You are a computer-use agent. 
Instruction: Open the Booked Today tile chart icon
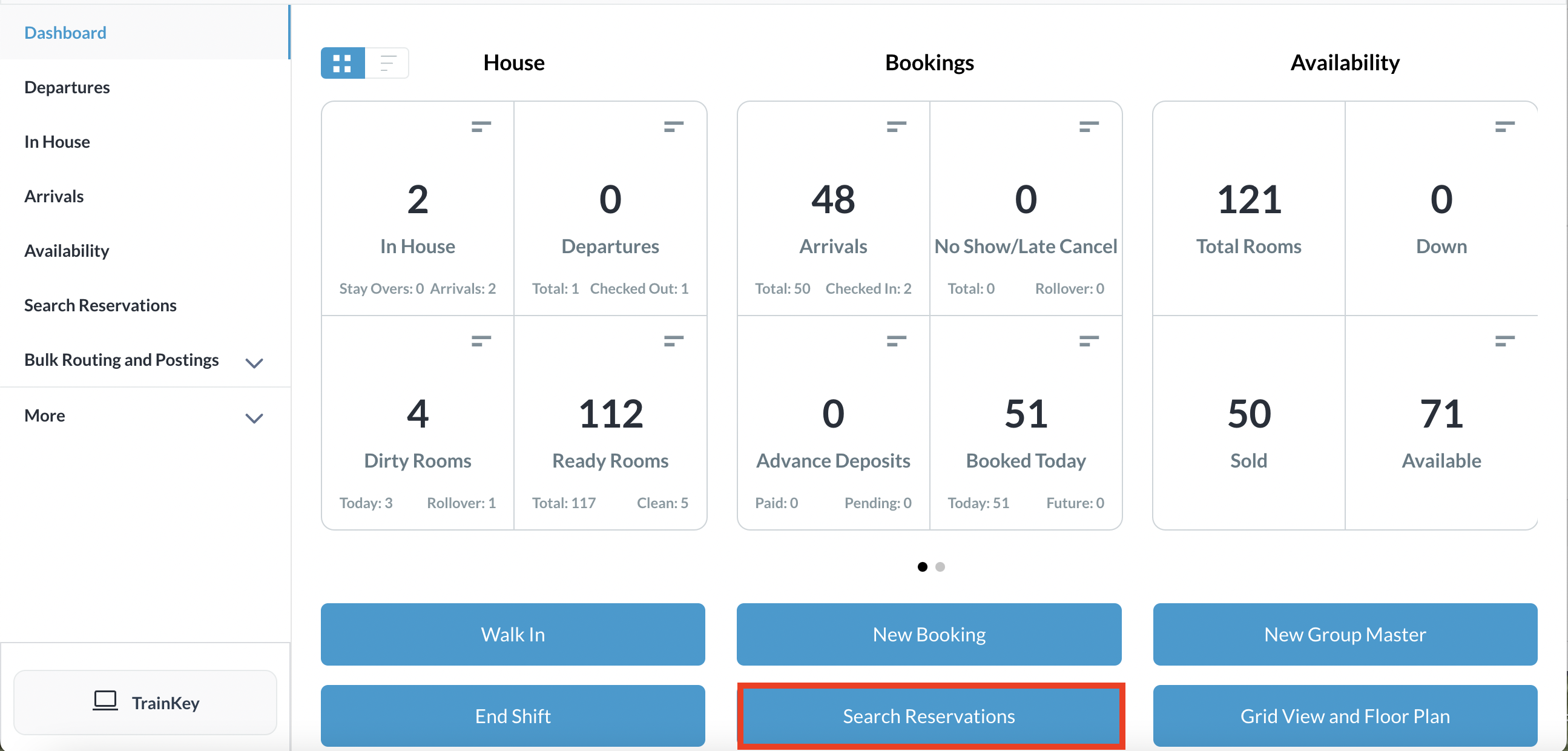click(x=1089, y=341)
